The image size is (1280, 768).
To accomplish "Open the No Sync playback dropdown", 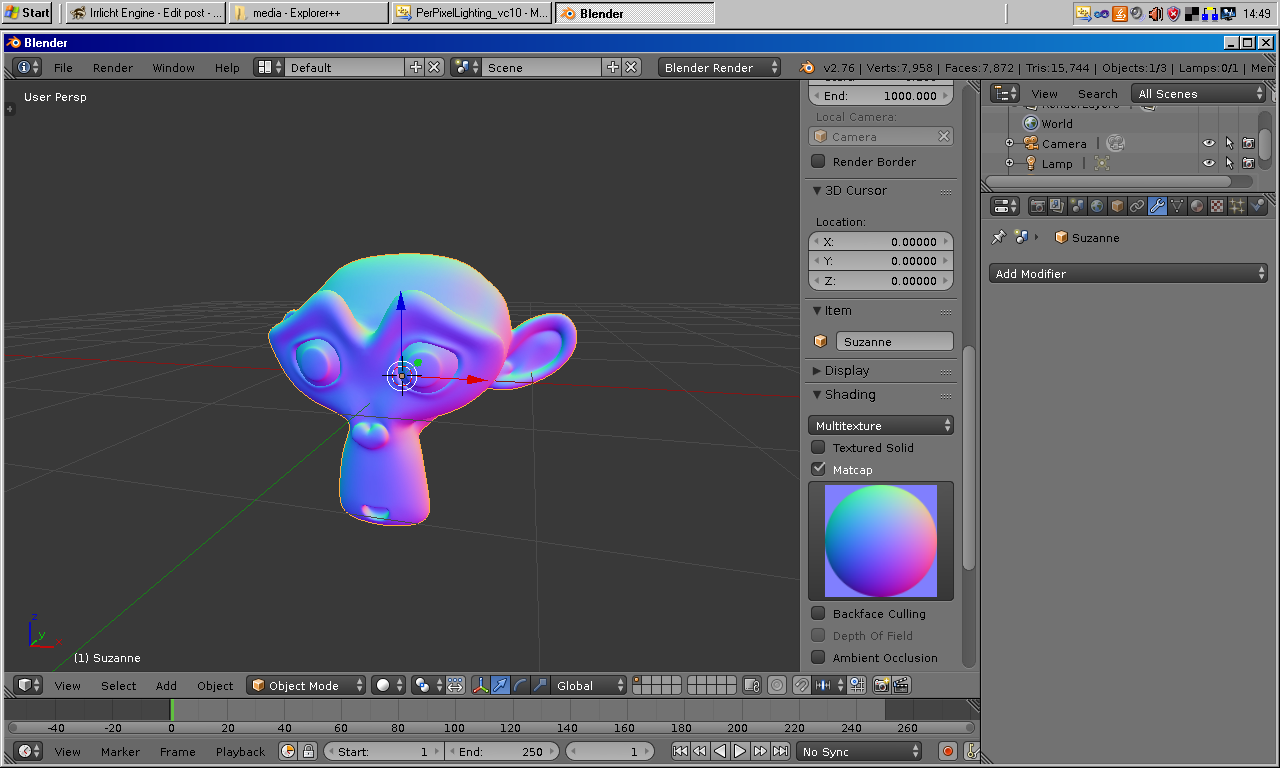I will point(859,751).
